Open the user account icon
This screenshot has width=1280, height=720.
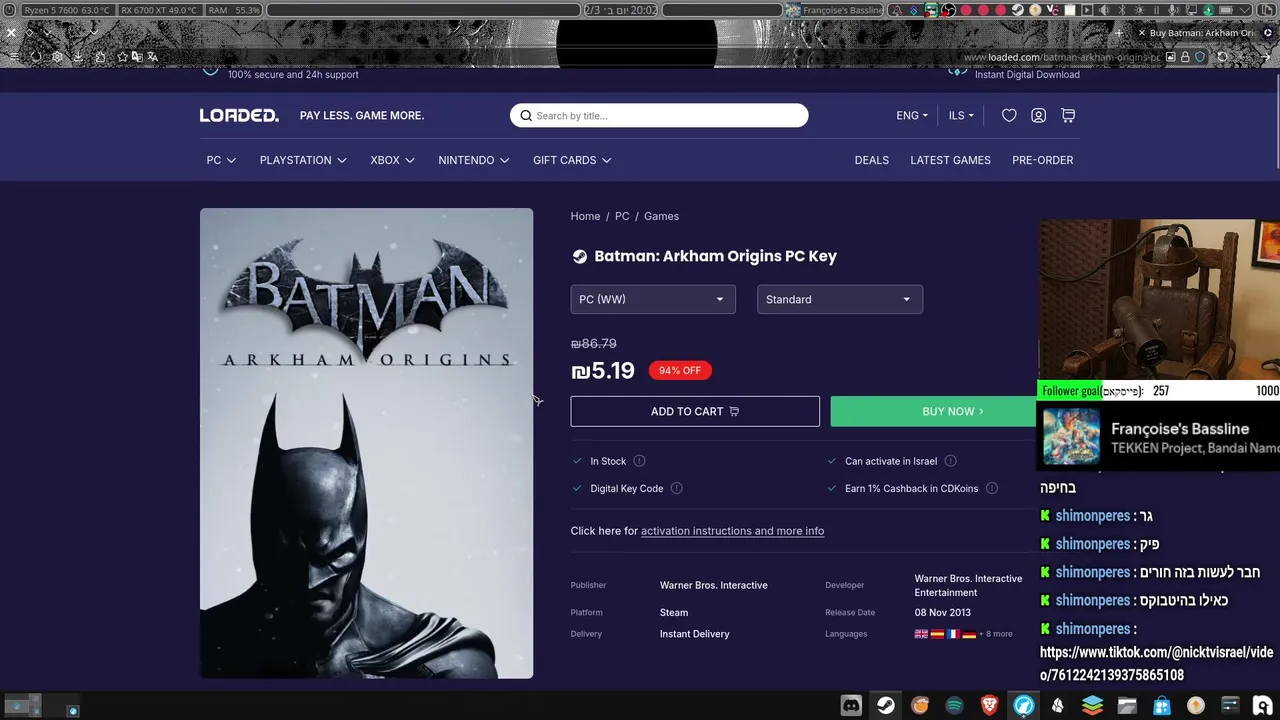pos(1038,116)
